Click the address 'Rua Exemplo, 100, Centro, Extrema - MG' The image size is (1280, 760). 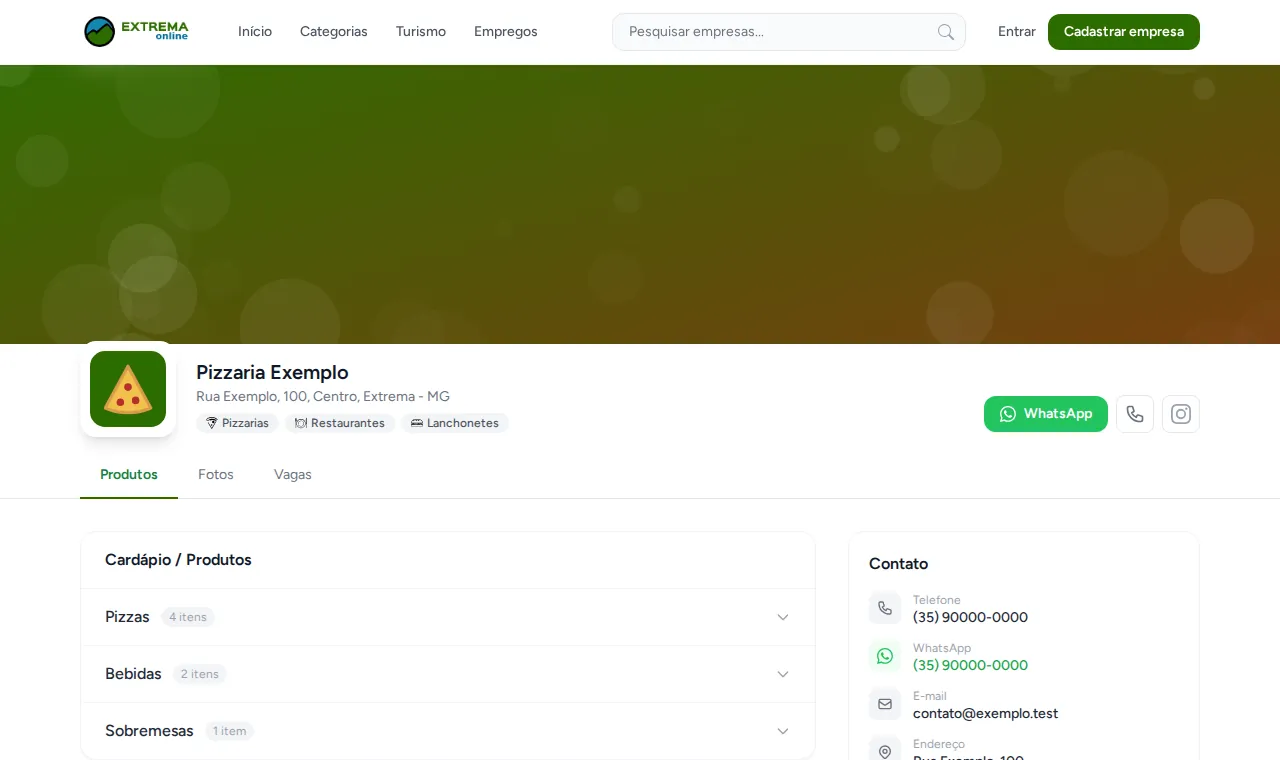[x=323, y=396]
